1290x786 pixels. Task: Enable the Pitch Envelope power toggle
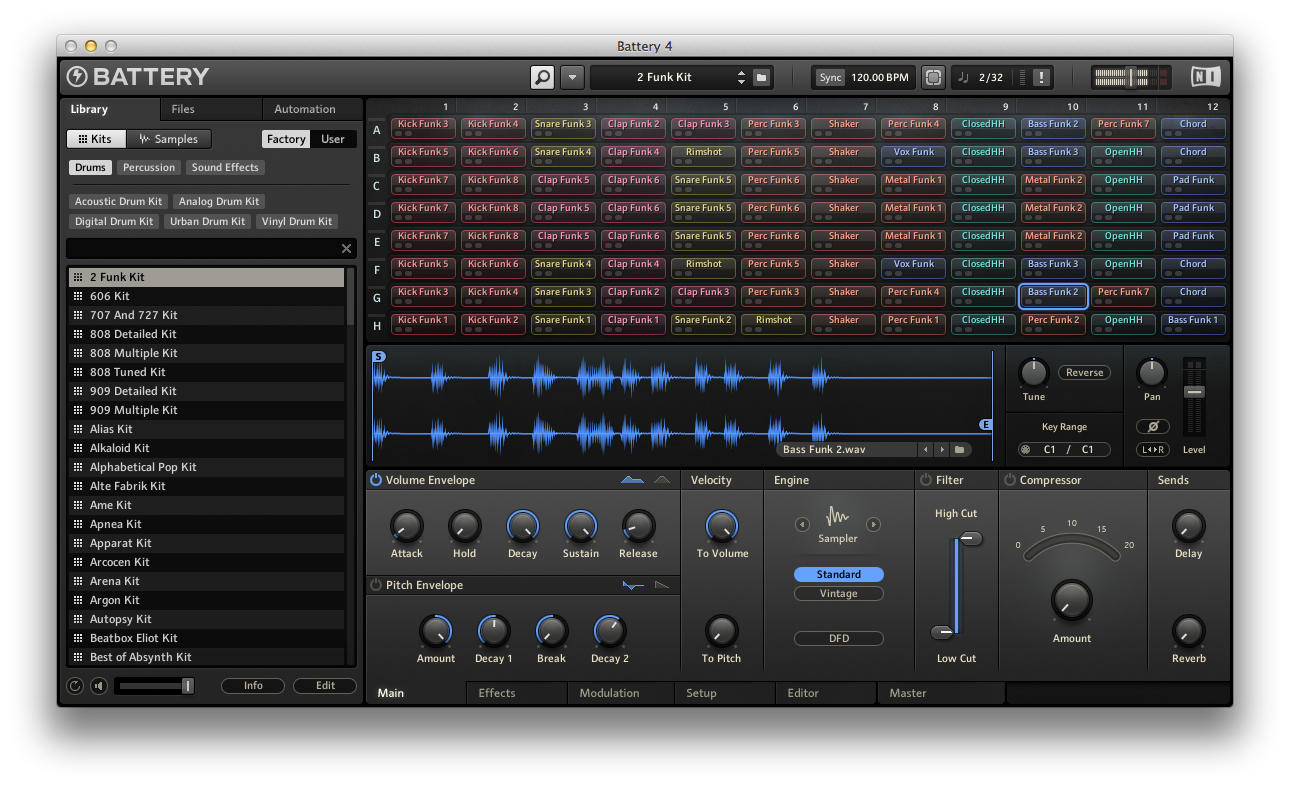pyautogui.click(x=375, y=585)
